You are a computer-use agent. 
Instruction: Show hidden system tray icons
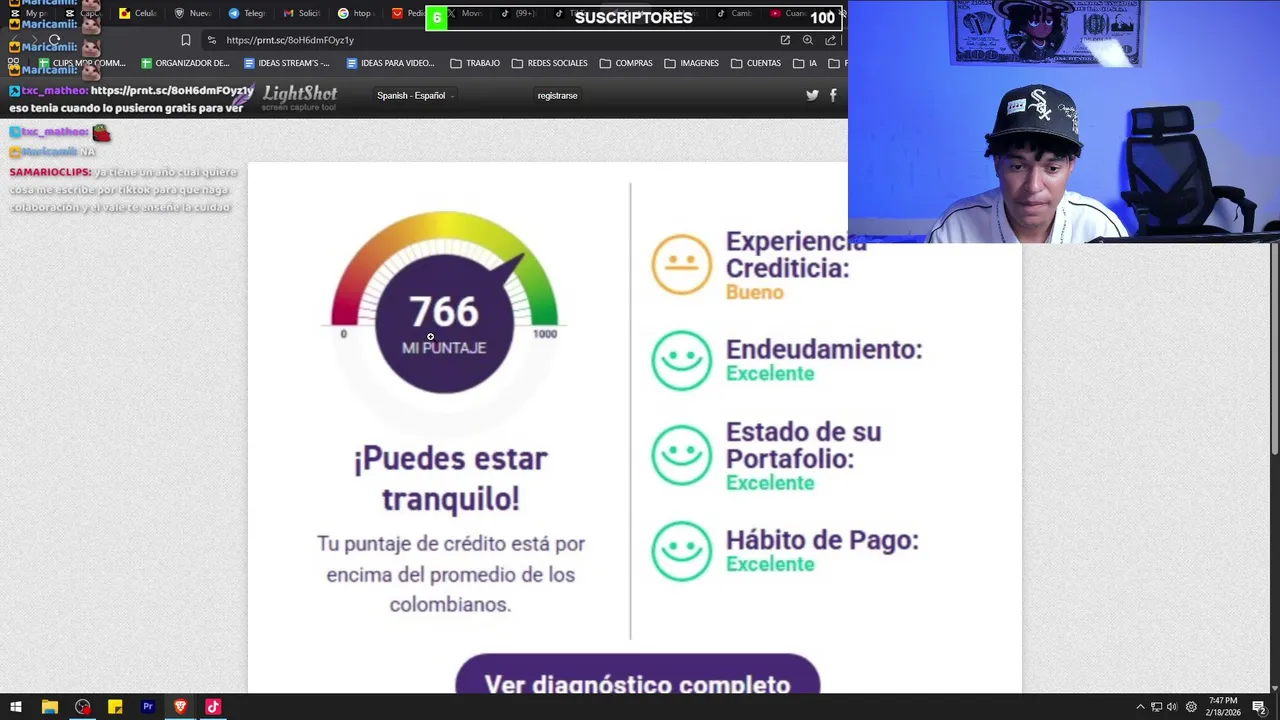point(1140,707)
